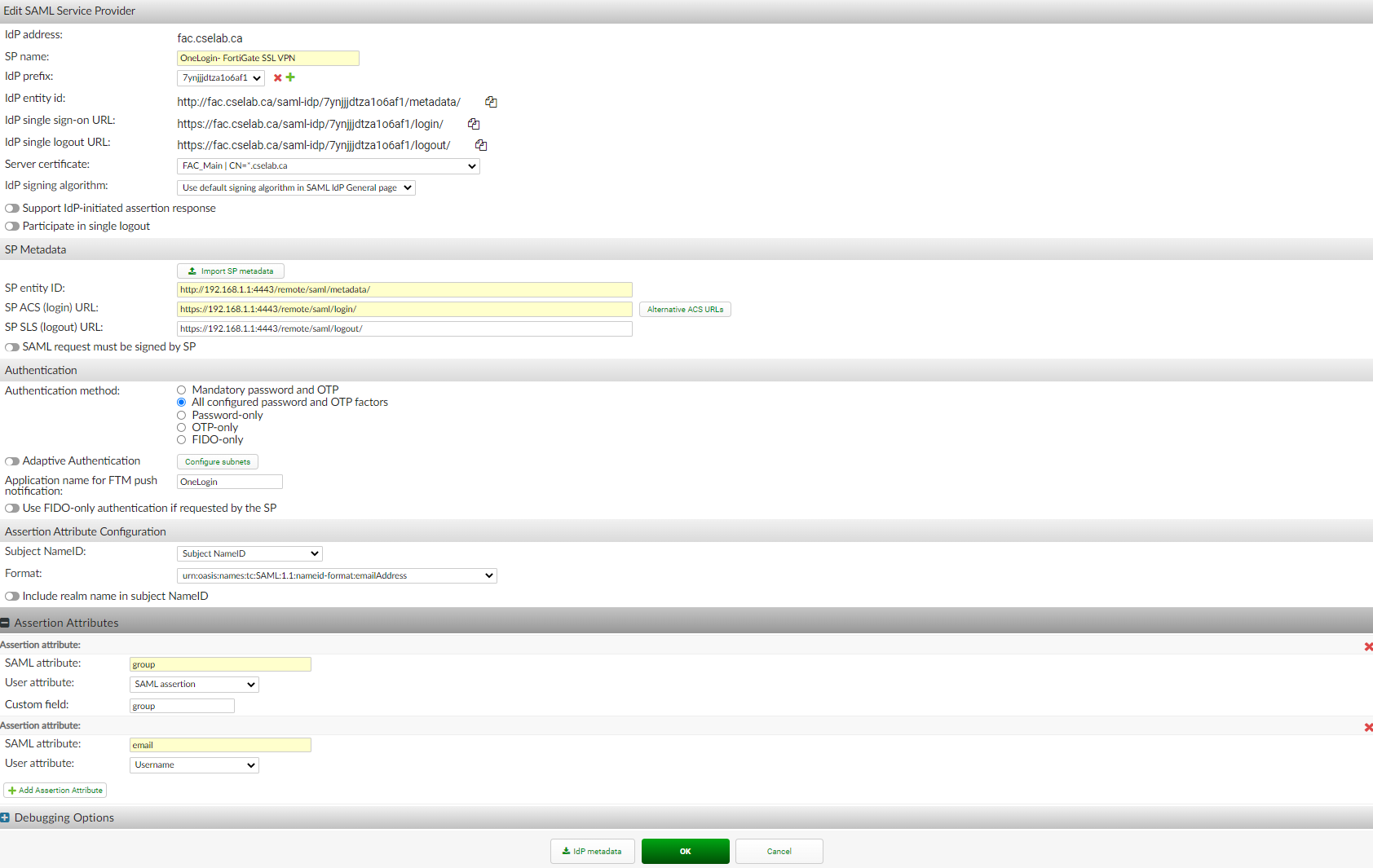The width and height of the screenshot is (1373, 868).
Task: Delete the group assertion attribute
Action: coord(1367,646)
